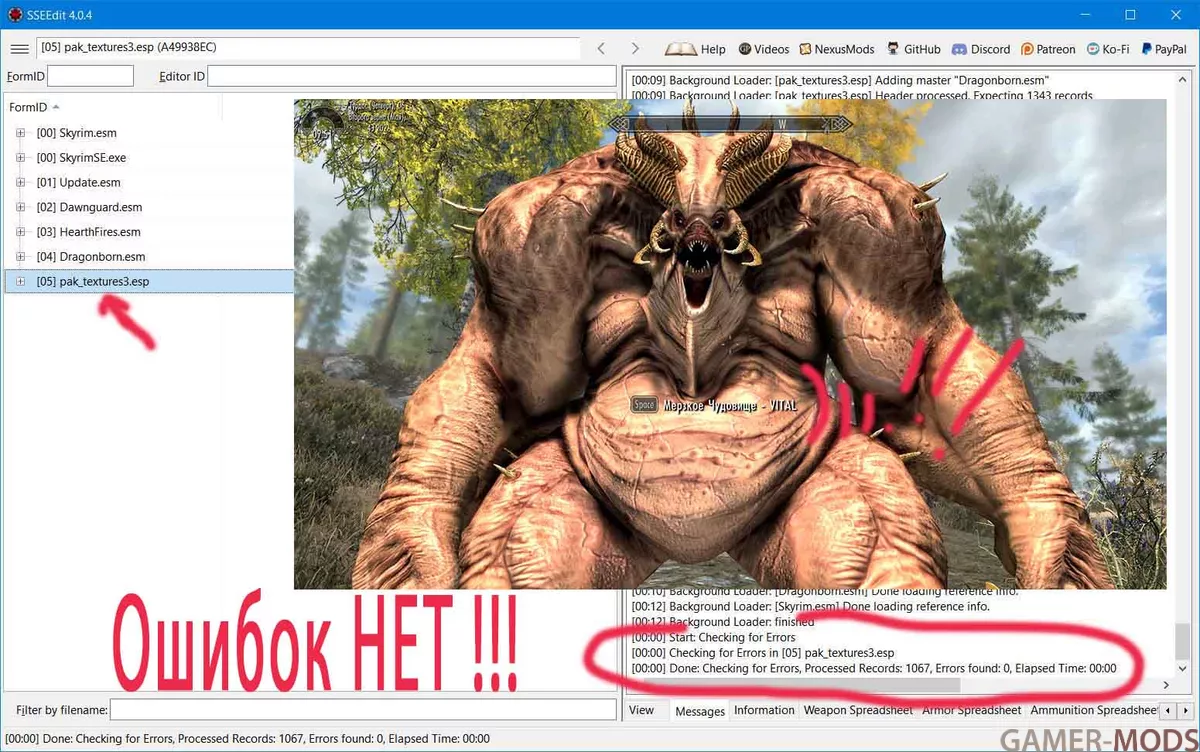Expand the [00] SkyrimSE.exe node
This screenshot has height=752, width=1200.
click(x=20, y=158)
